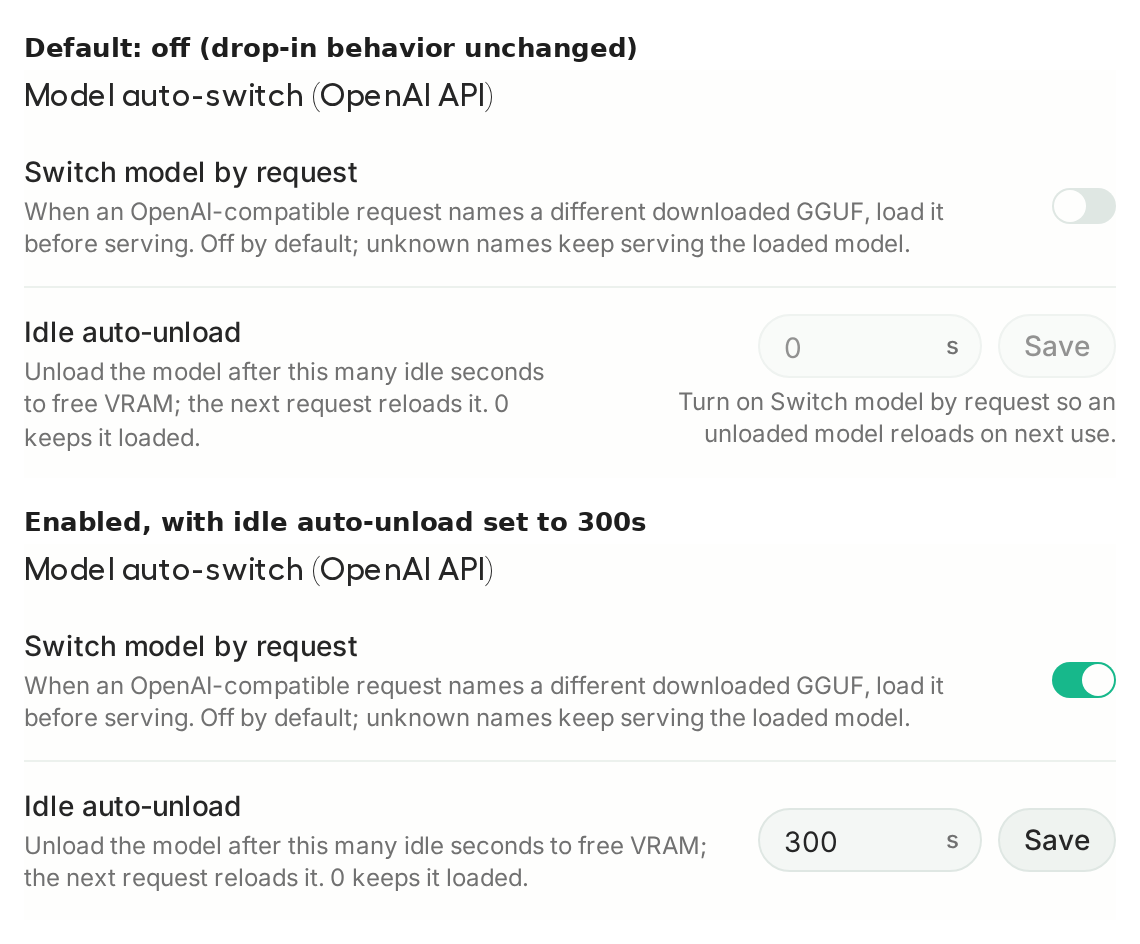Click the Switch model by request label in Enabled section
The height and width of the screenshot is (944, 1140).
pos(190,647)
